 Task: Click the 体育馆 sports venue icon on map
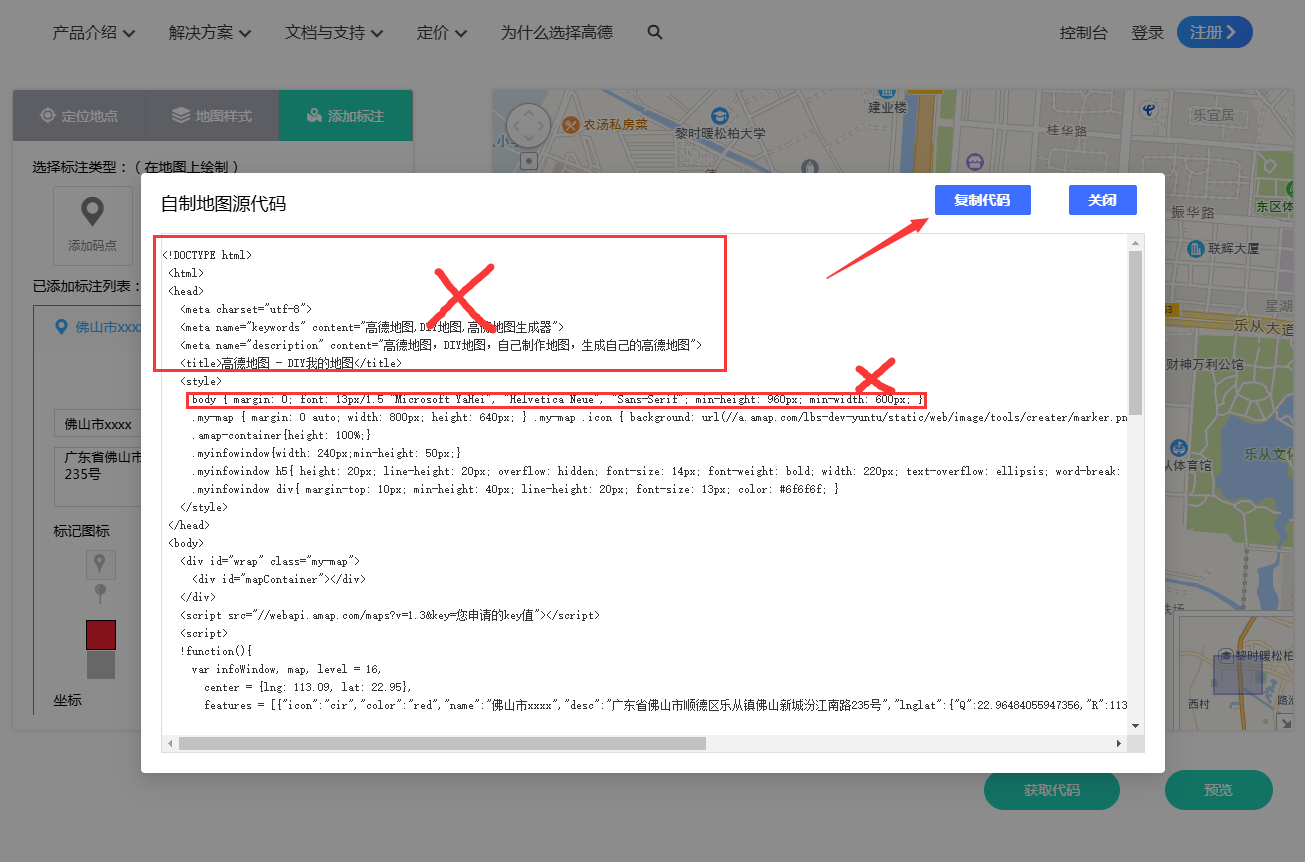pyautogui.click(x=1178, y=448)
